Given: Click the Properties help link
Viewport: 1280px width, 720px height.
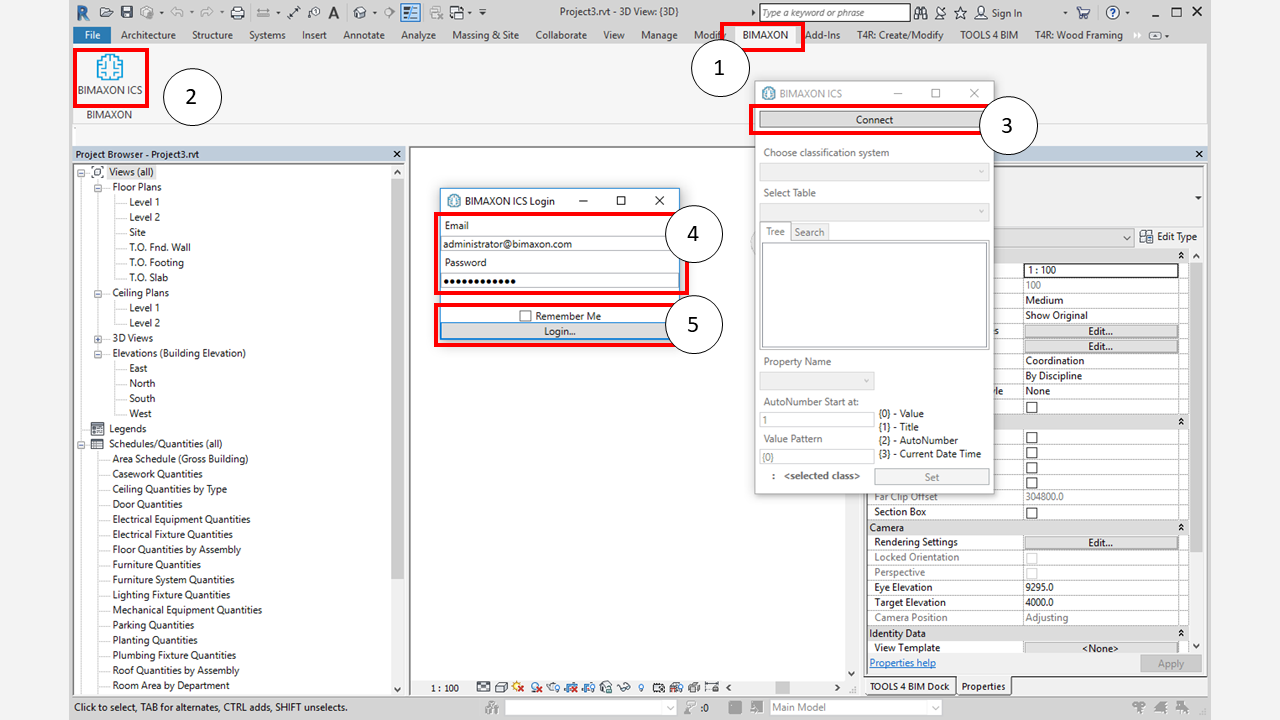Looking at the screenshot, I should pyautogui.click(x=902, y=663).
